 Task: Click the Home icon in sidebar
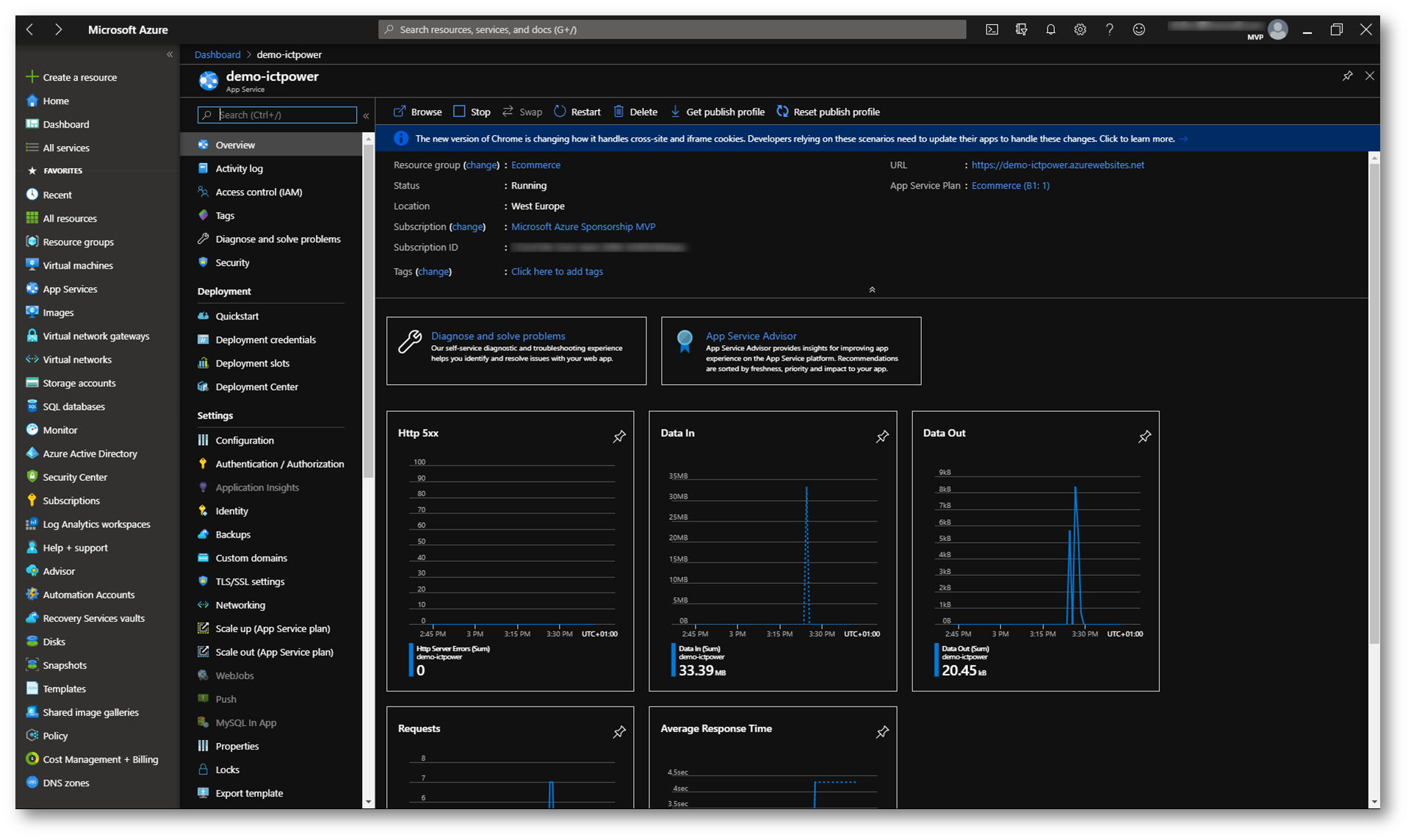point(32,101)
